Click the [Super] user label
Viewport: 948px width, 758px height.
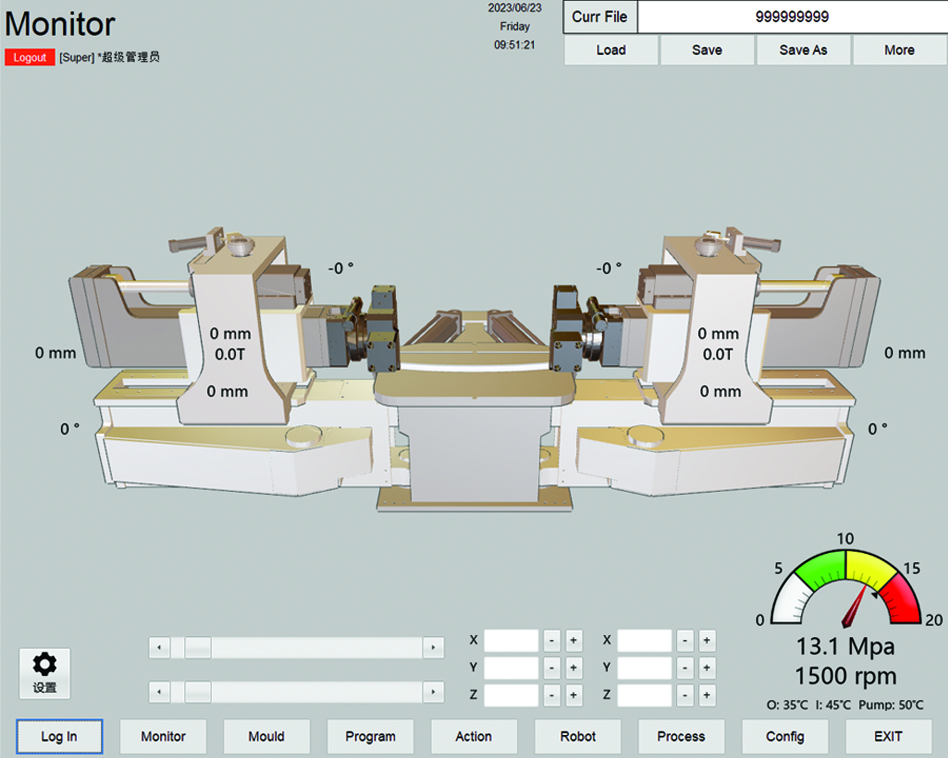pos(77,57)
